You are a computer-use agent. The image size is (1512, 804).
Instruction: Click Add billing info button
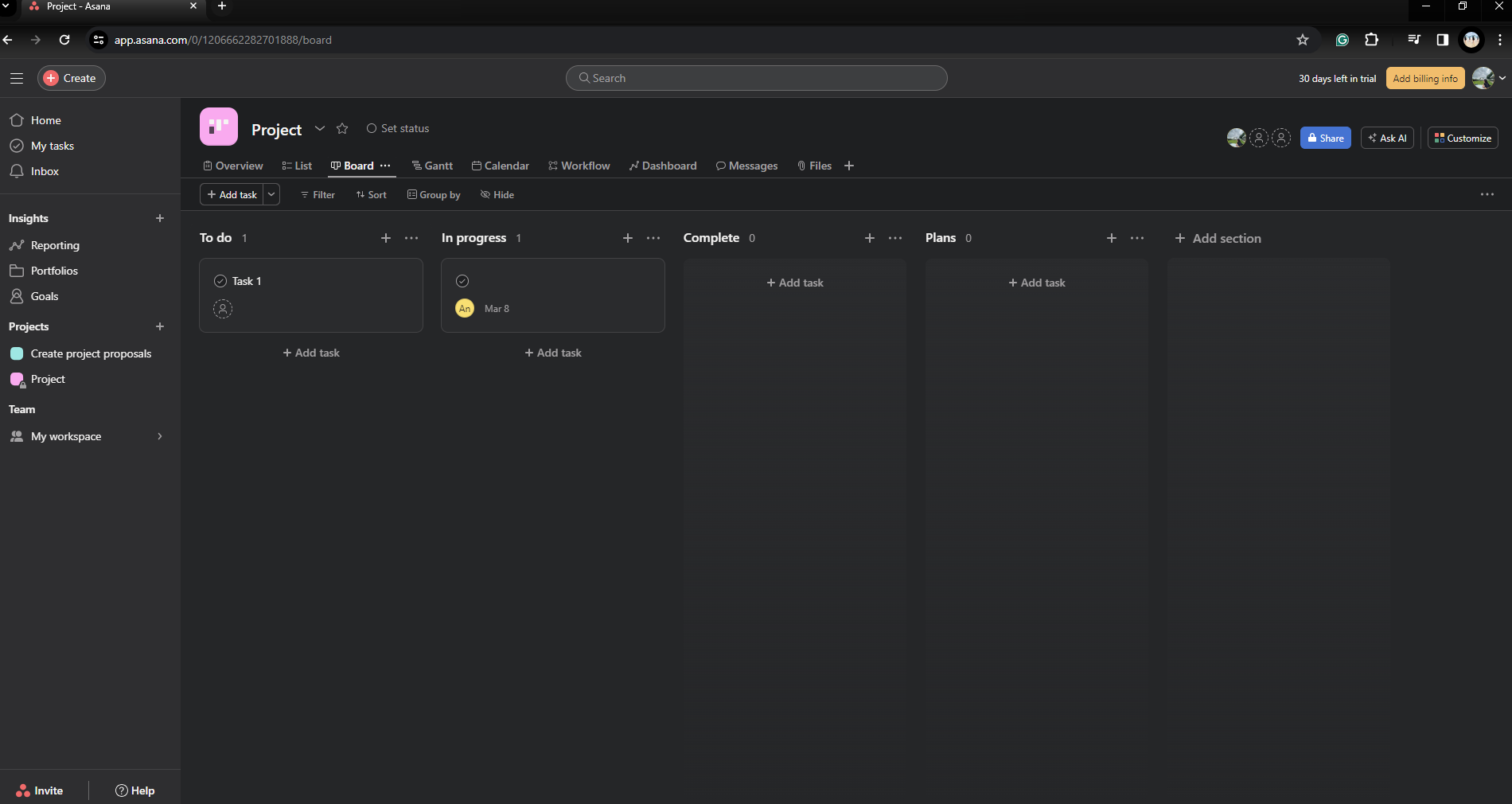(1425, 78)
